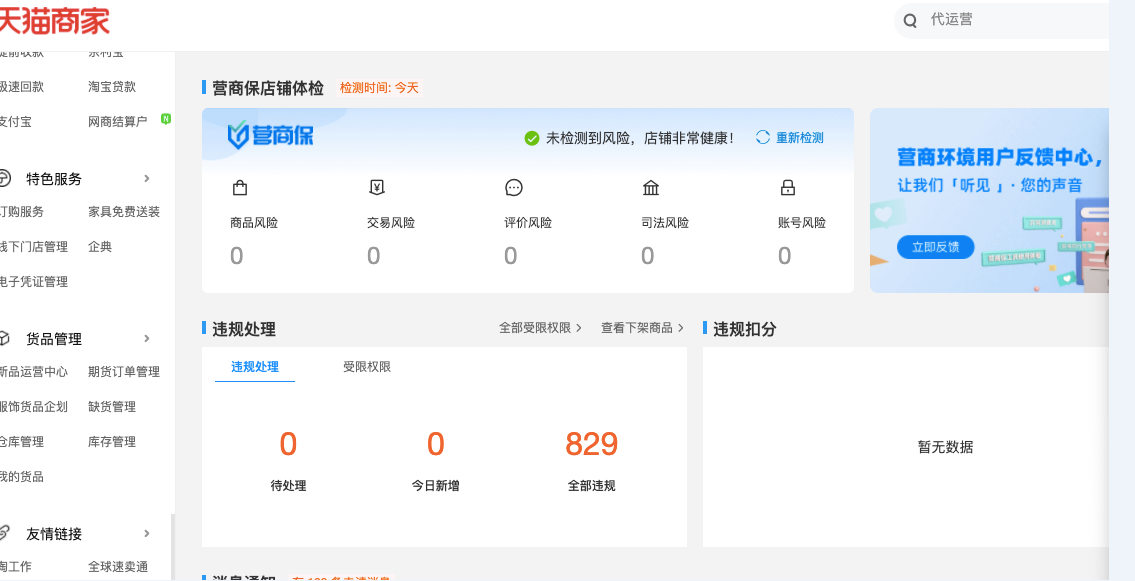Click the chain icon beside 友情链接
Image resolution: width=1135 pixels, height=581 pixels.
tap(4, 533)
